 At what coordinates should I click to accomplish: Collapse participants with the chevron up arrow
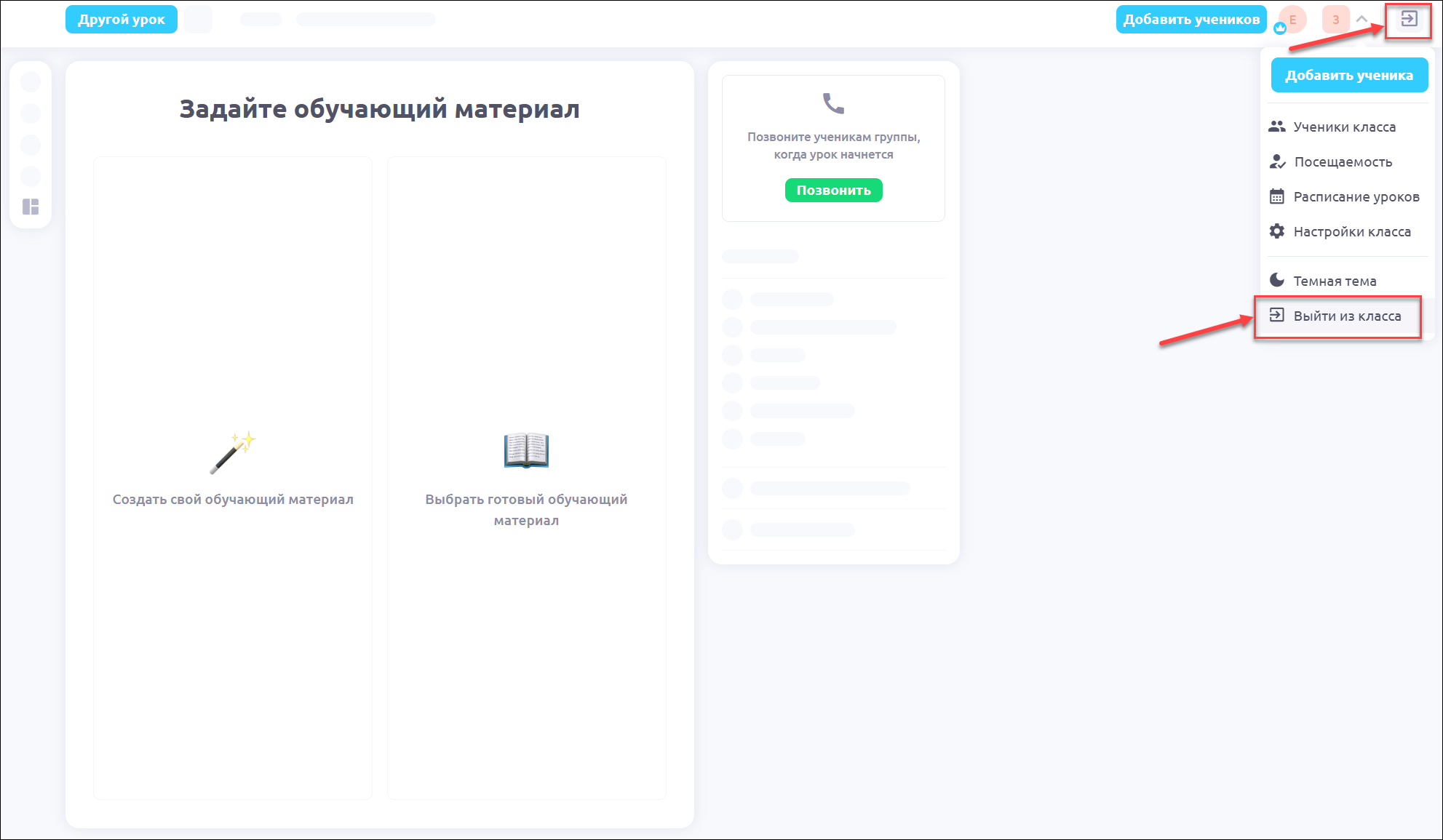pos(1362,20)
